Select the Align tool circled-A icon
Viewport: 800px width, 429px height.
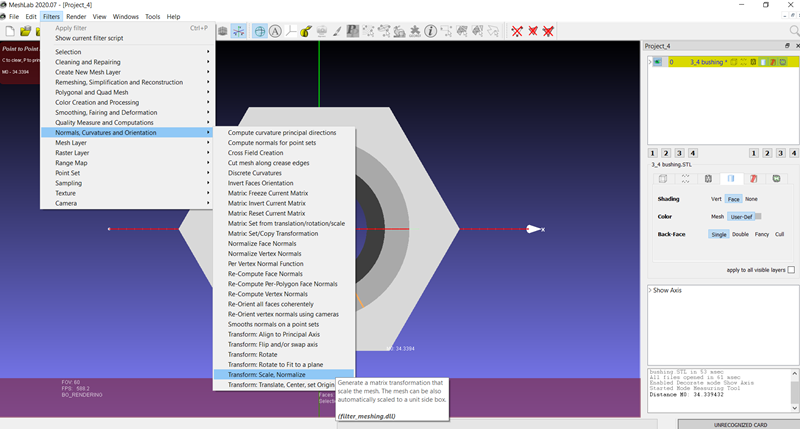click(x=276, y=32)
